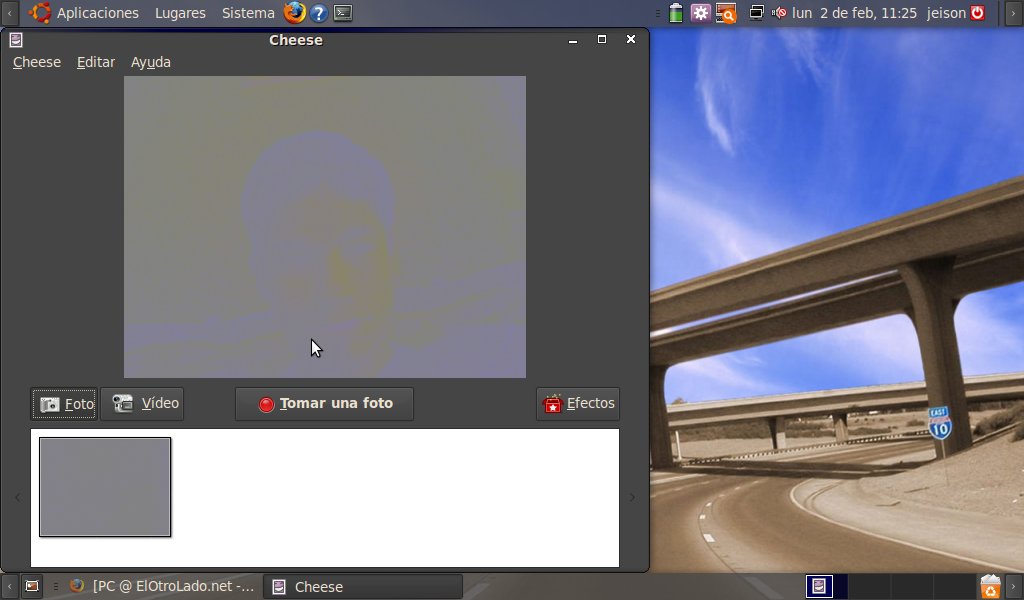
Task: Open the Help launcher icon
Action: 319,12
